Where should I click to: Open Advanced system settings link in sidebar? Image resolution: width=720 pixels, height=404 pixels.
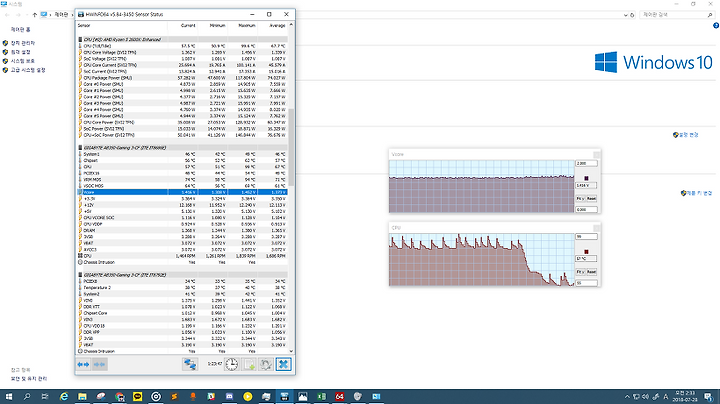tap(28, 70)
